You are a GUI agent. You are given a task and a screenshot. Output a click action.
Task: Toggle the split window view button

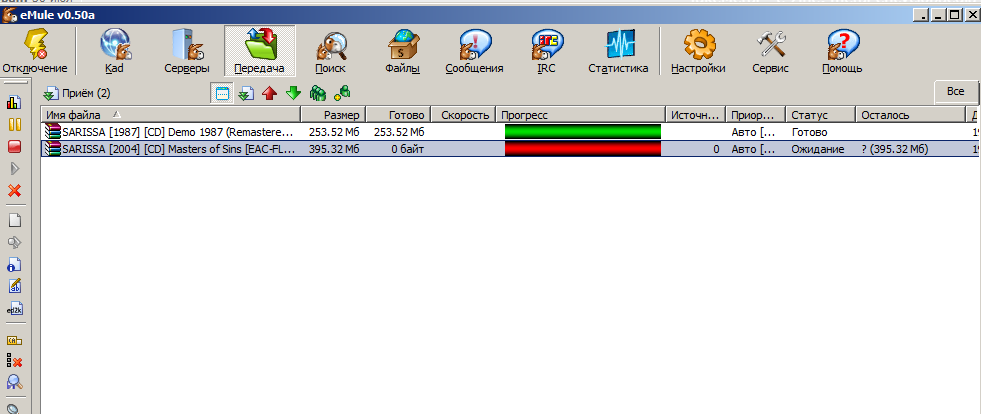[x=223, y=94]
